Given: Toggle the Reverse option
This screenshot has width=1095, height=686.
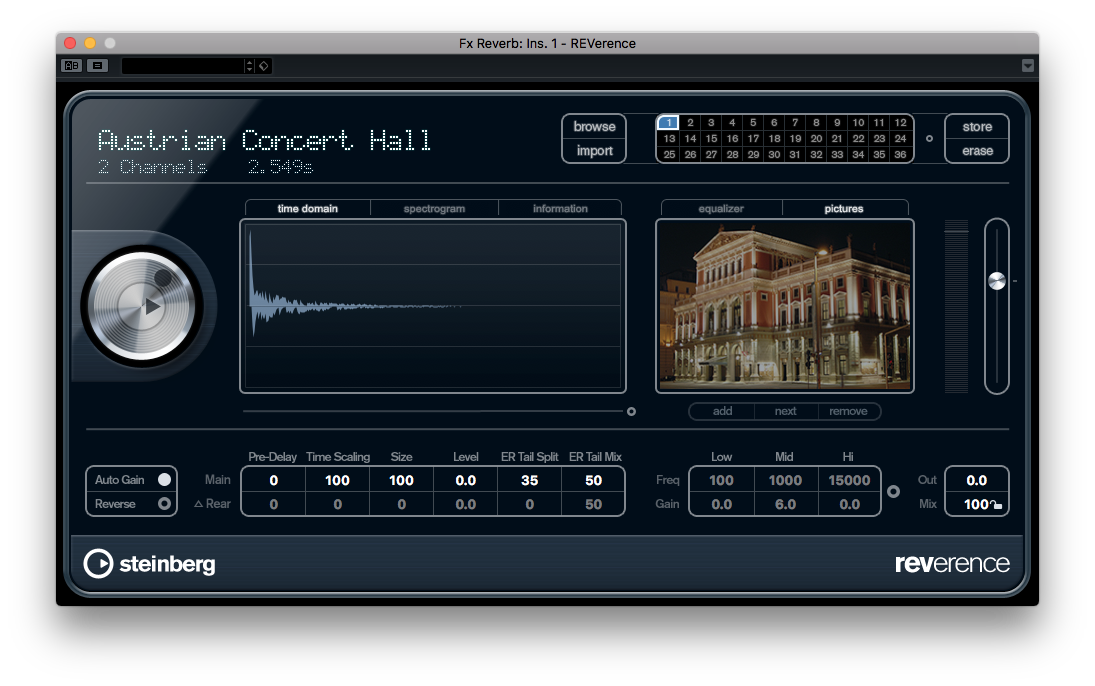Looking at the screenshot, I should pos(164,504).
